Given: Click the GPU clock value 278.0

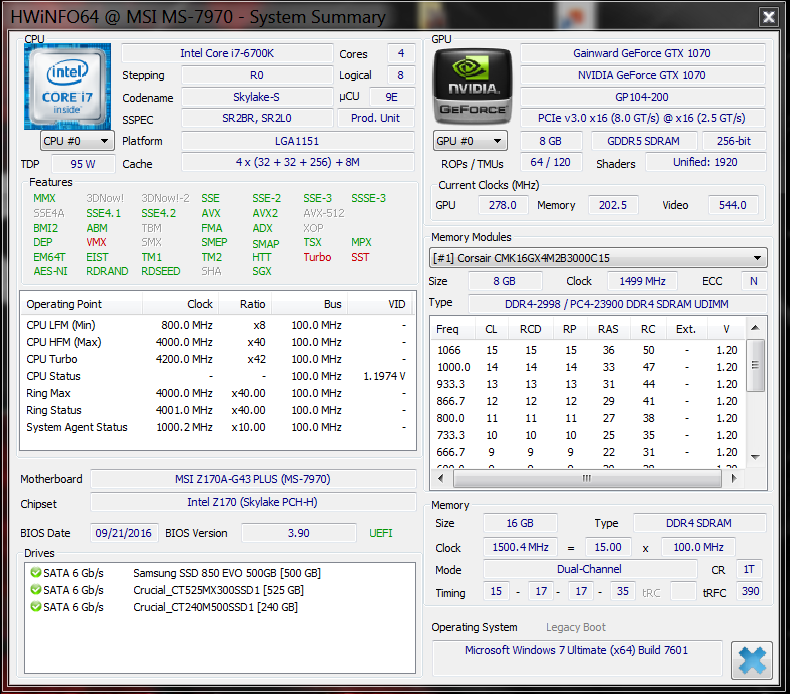Looking at the screenshot, I should pos(503,205).
